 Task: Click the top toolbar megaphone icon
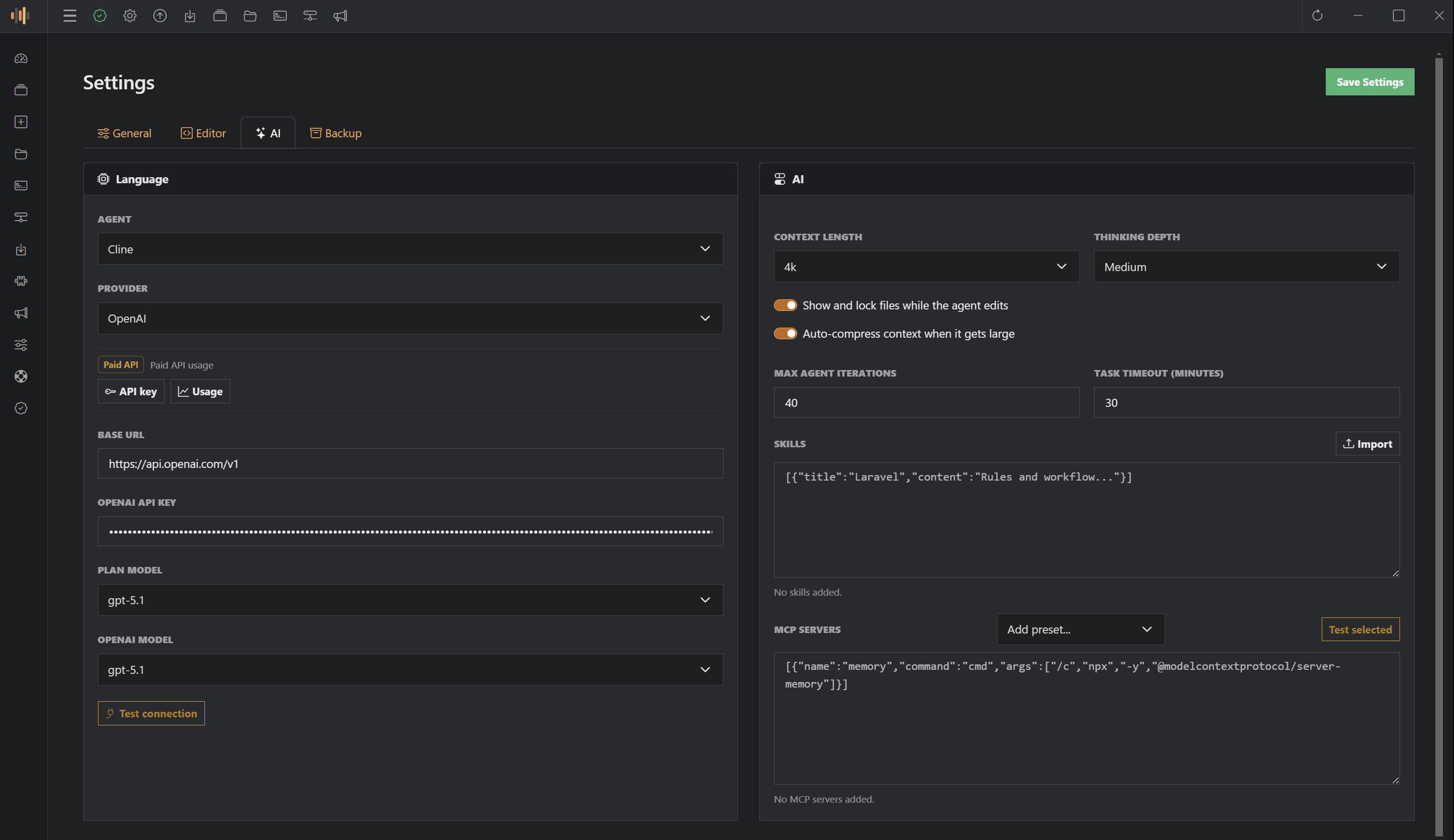340,16
